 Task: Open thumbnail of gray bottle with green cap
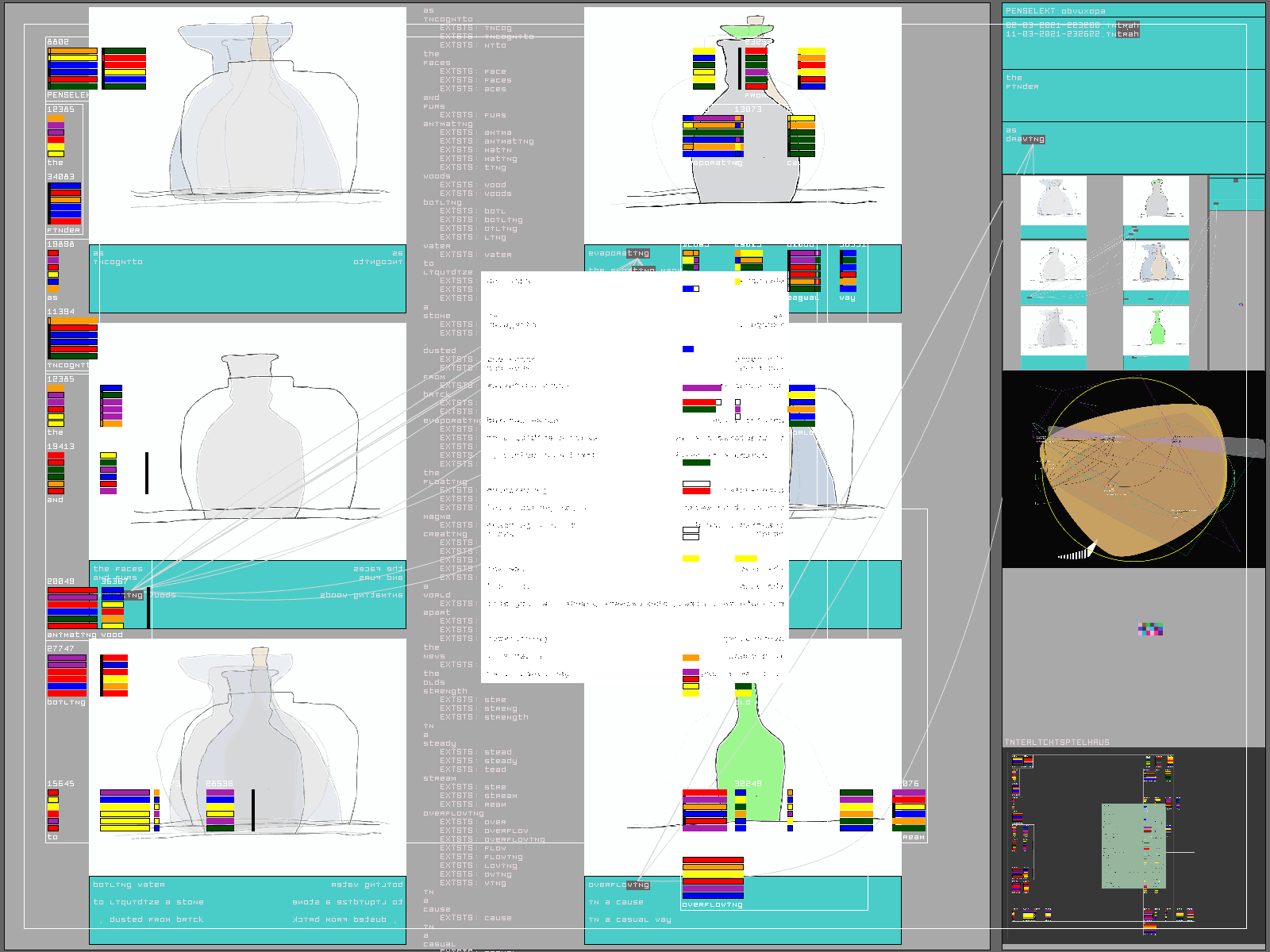(x=1156, y=199)
